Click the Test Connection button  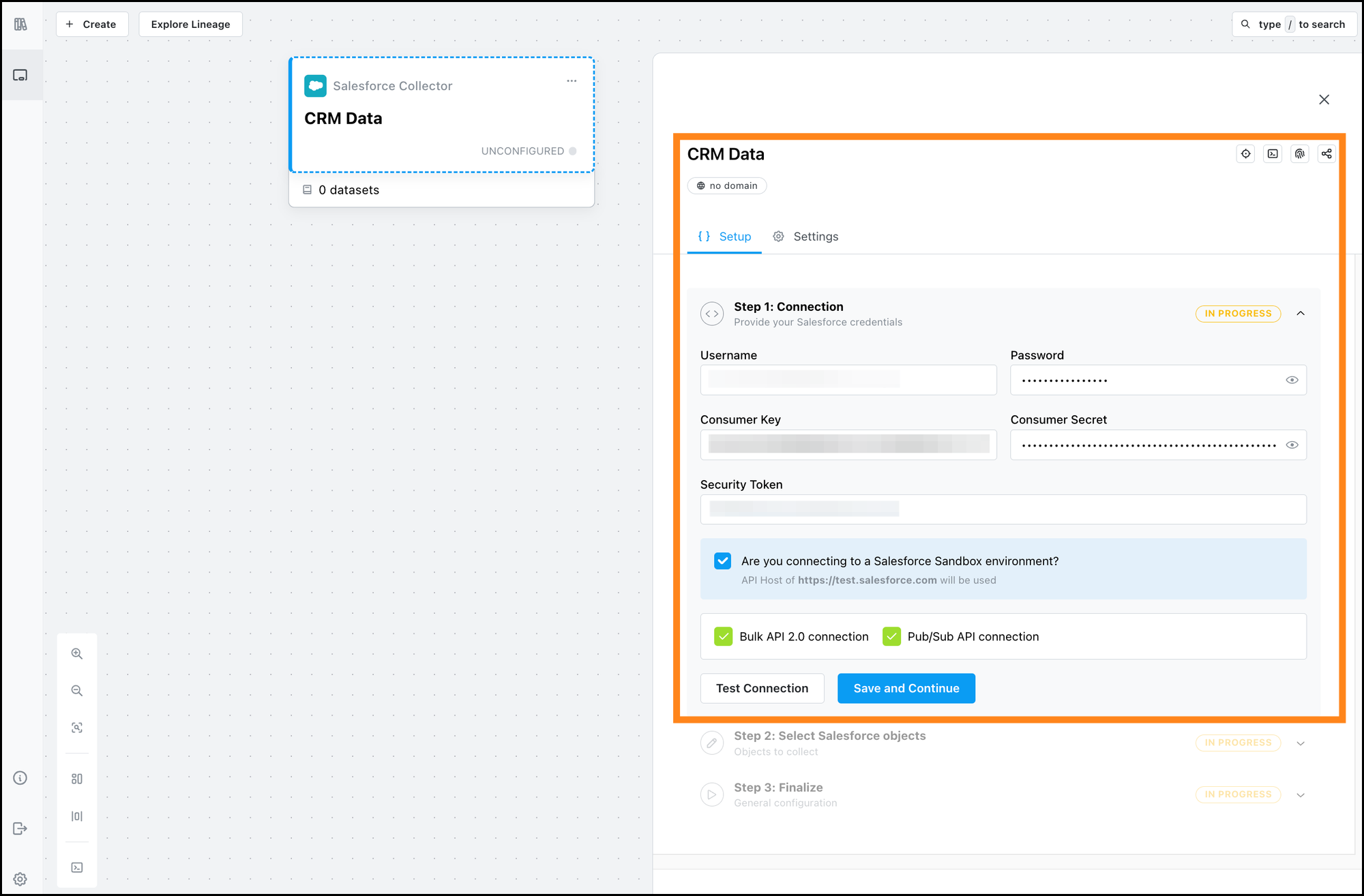tap(762, 688)
